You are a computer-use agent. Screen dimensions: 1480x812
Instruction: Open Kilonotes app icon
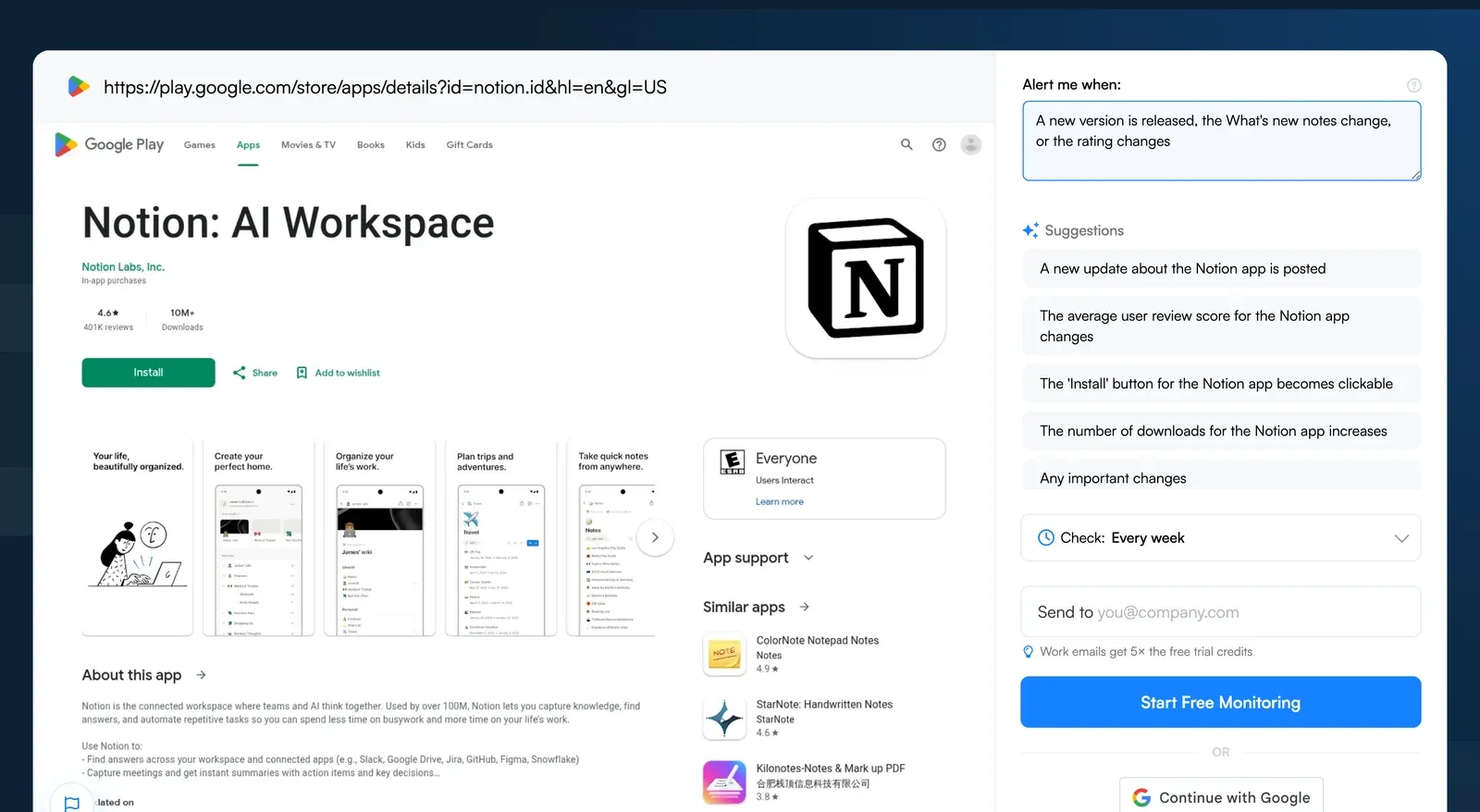[724, 781]
